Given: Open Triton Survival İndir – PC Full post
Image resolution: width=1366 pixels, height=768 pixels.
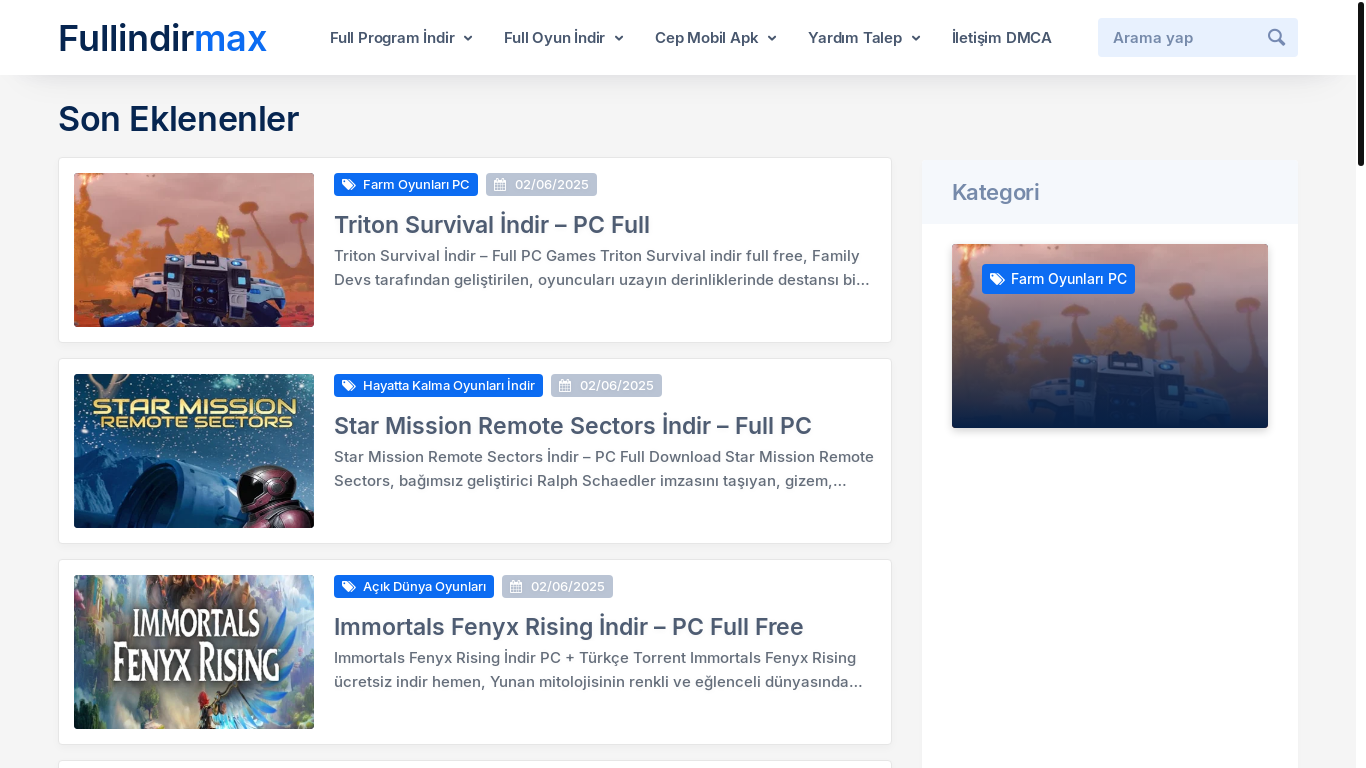Looking at the screenshot, I should [x=492, y=224].
